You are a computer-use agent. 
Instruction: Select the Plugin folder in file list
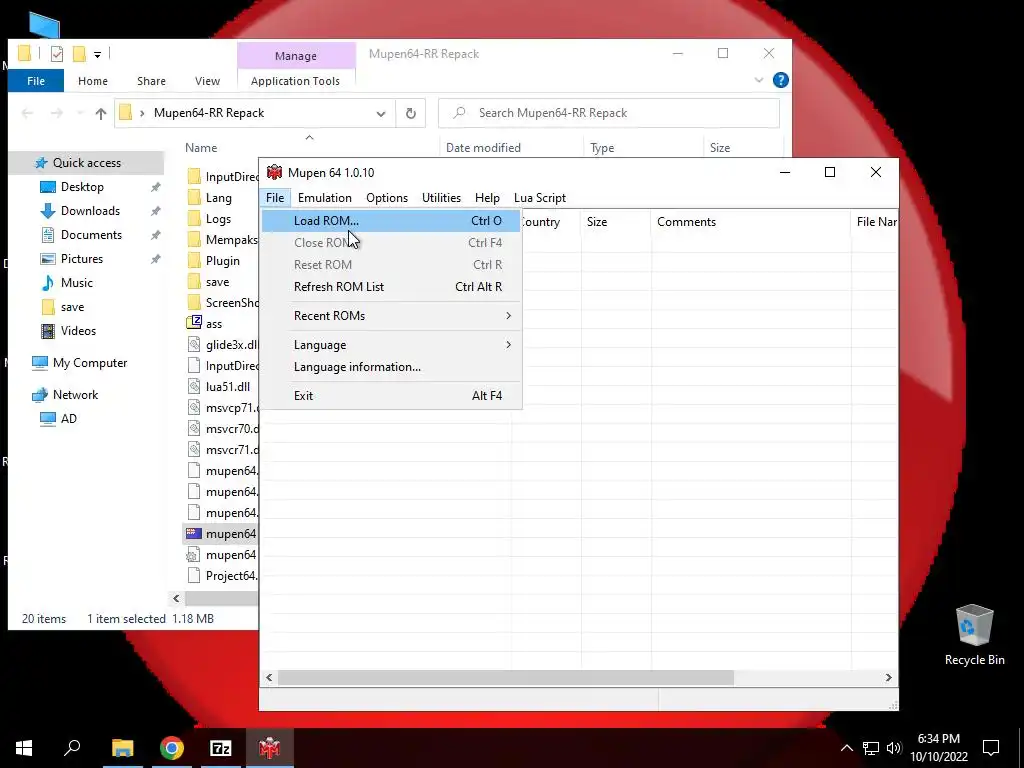point(222,261)
